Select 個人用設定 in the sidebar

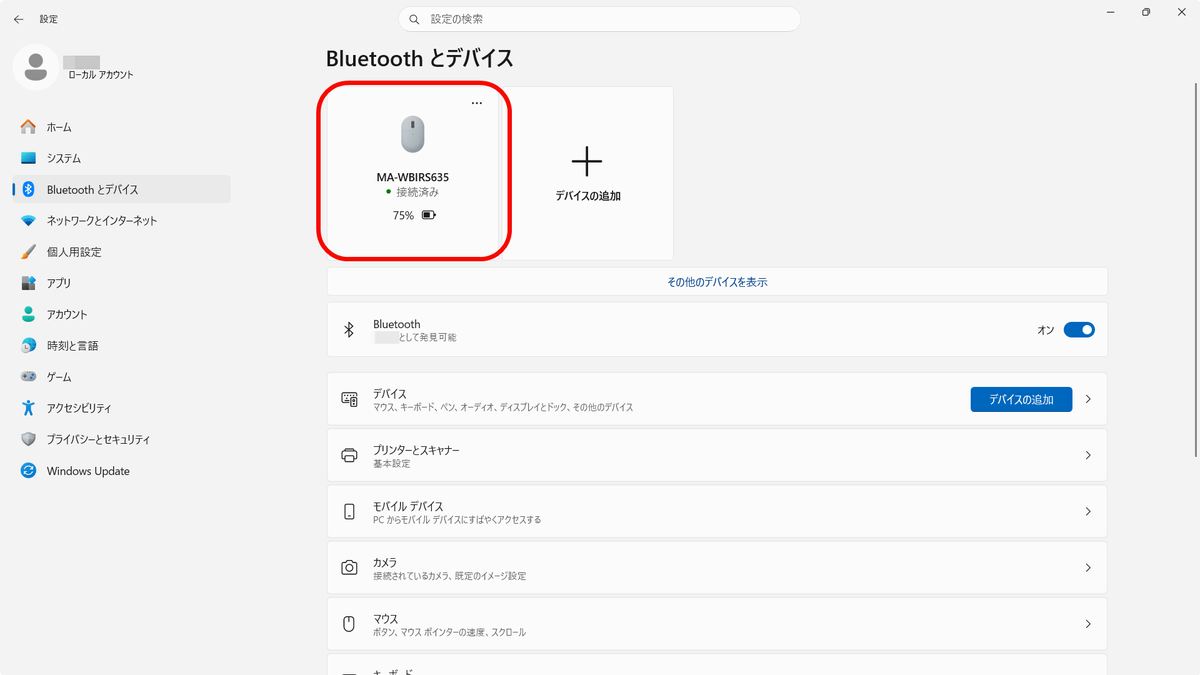pyautogui.click(x=121, y=252)
